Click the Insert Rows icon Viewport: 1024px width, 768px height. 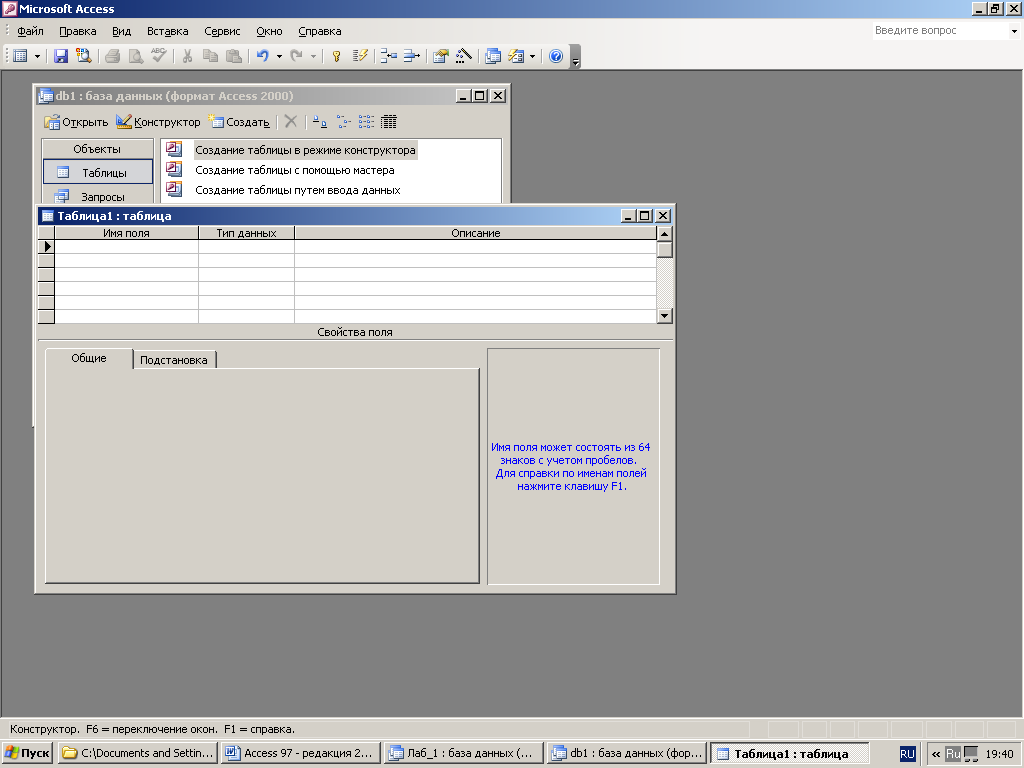tap(389, 56)
